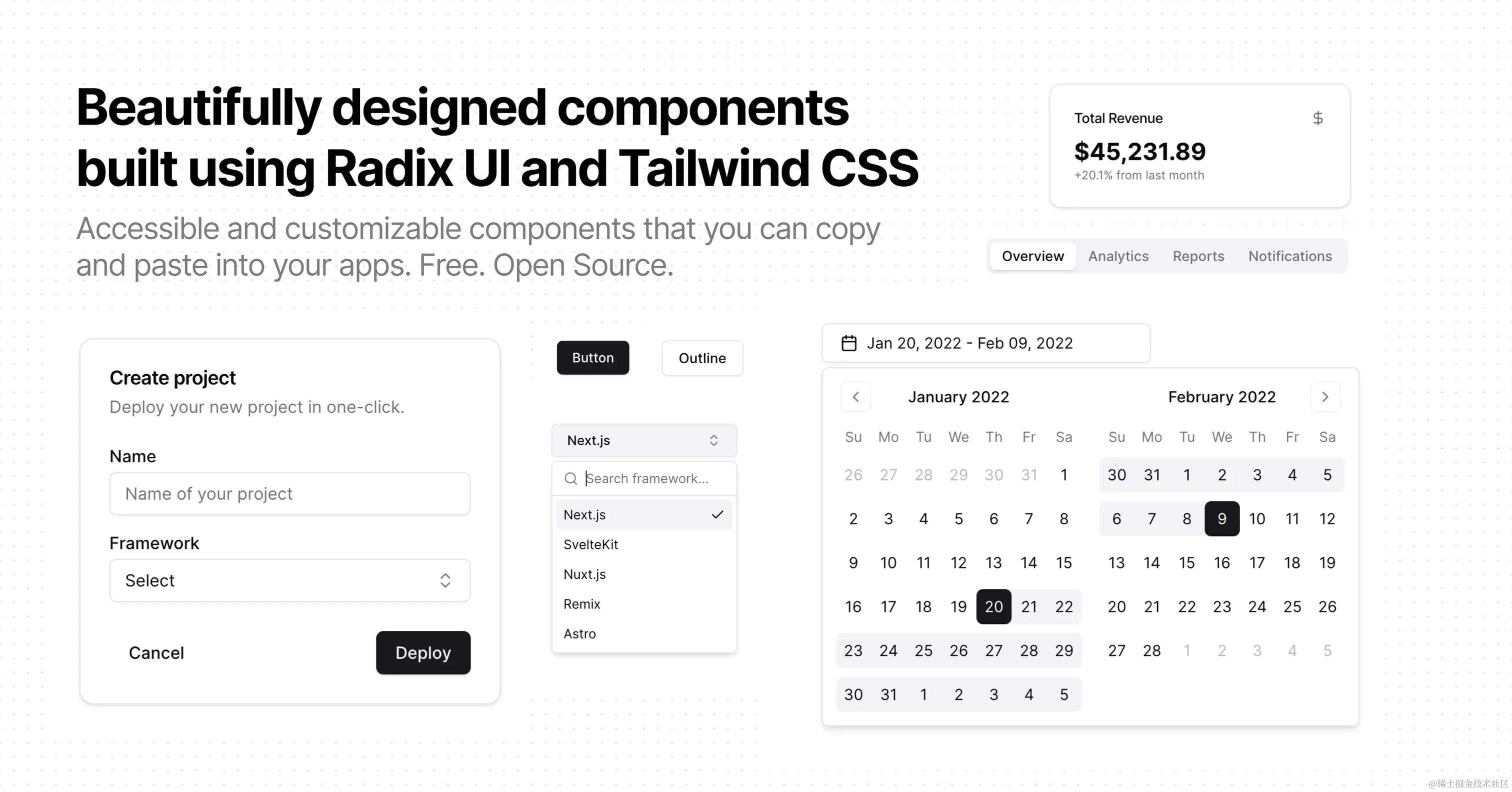
Task: Expand the Framework selector dropdown
Action: tap(289, 580)
